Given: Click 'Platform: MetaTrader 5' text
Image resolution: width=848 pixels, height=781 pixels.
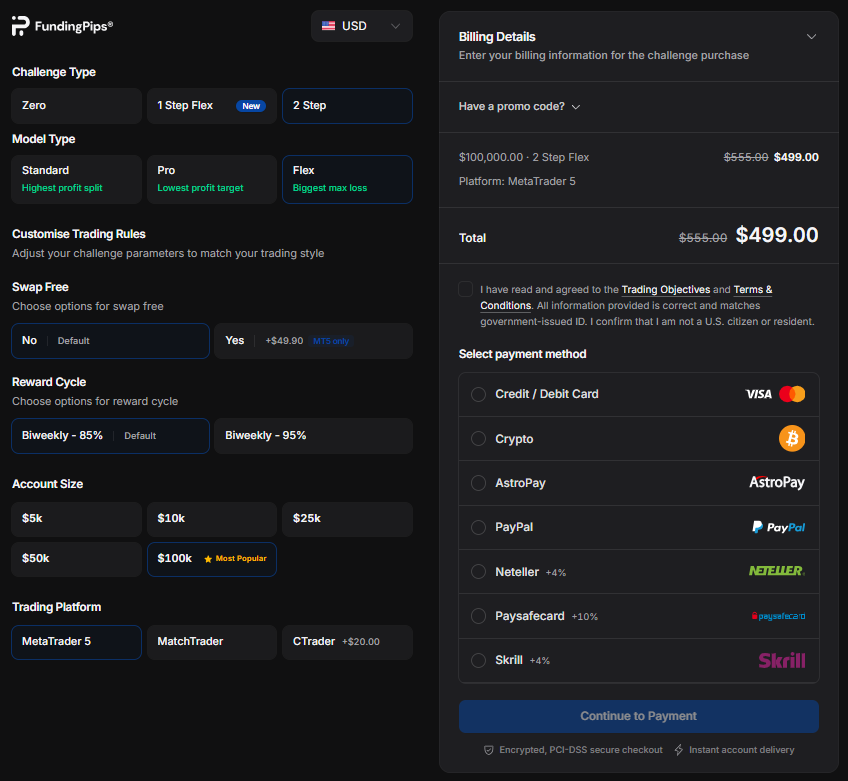Looking at the screenshot, I should tap(517, 182).
